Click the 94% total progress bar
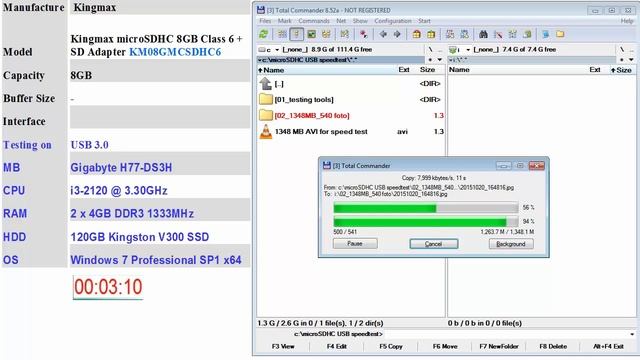 [426, 222]
